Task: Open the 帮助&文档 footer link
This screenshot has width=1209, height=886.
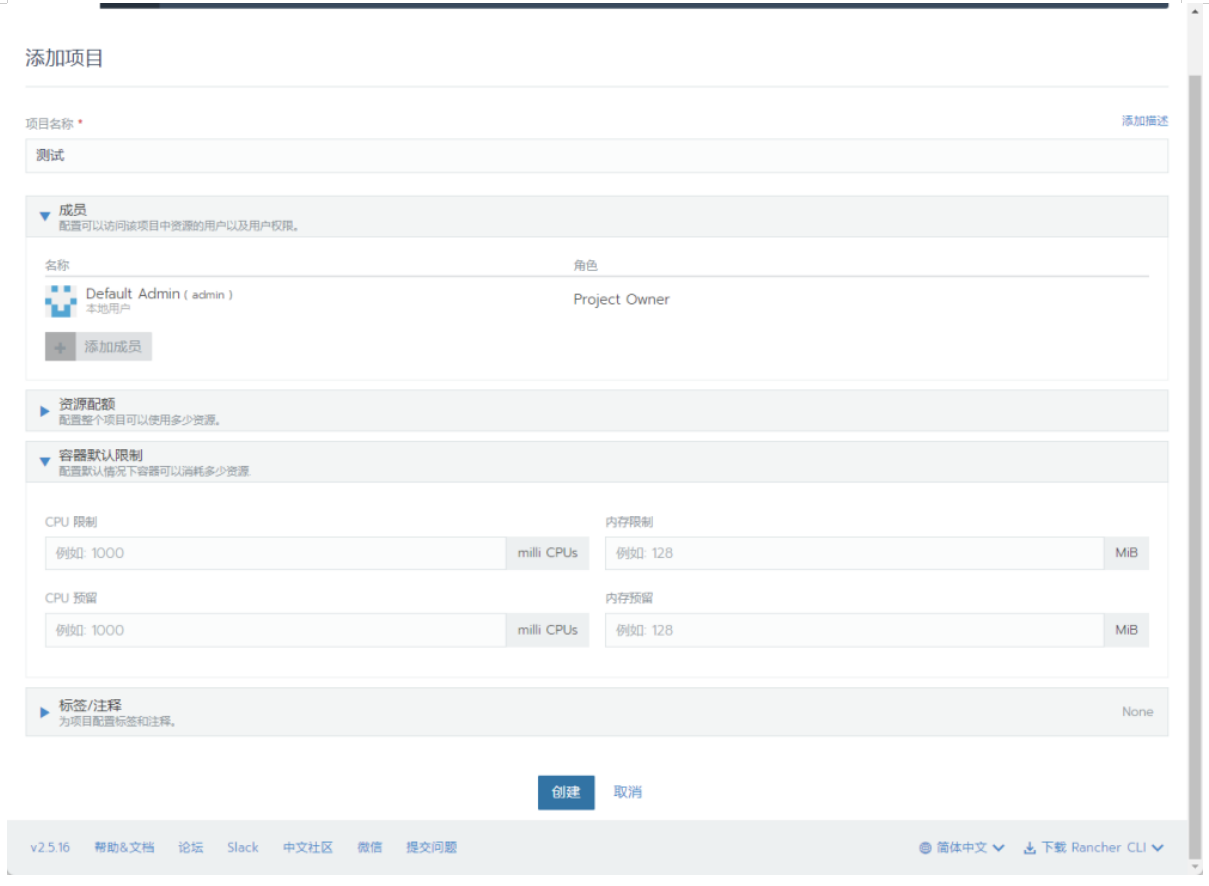Action: pos(124,848)
